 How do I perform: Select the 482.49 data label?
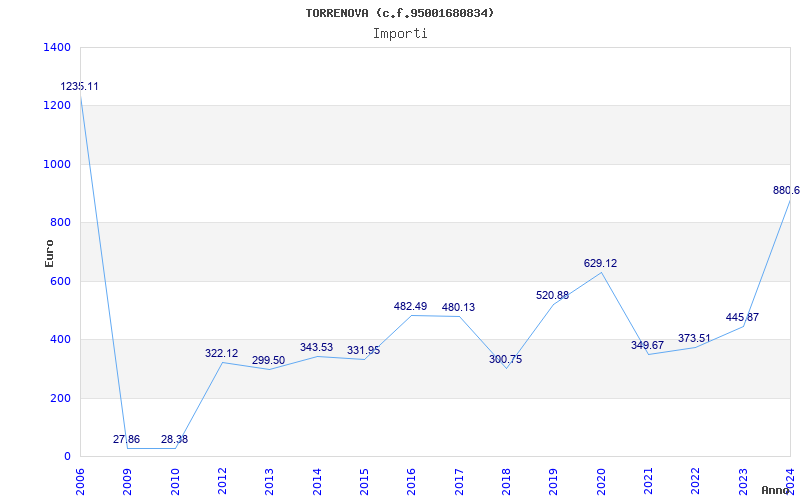click(410, 307)
